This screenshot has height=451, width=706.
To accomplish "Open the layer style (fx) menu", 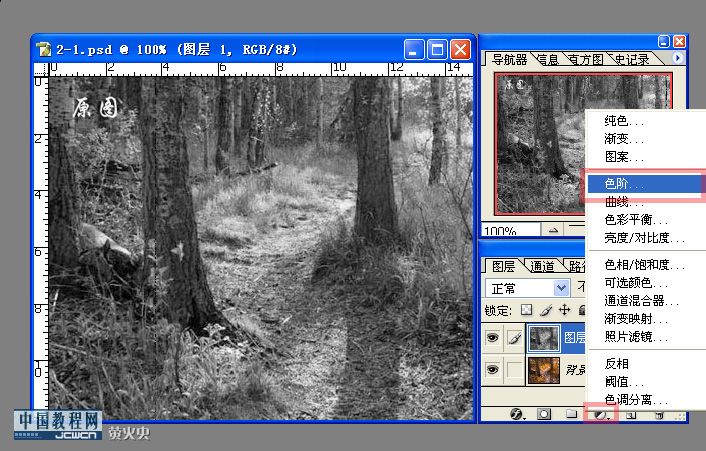I will (x=517, y=414).
